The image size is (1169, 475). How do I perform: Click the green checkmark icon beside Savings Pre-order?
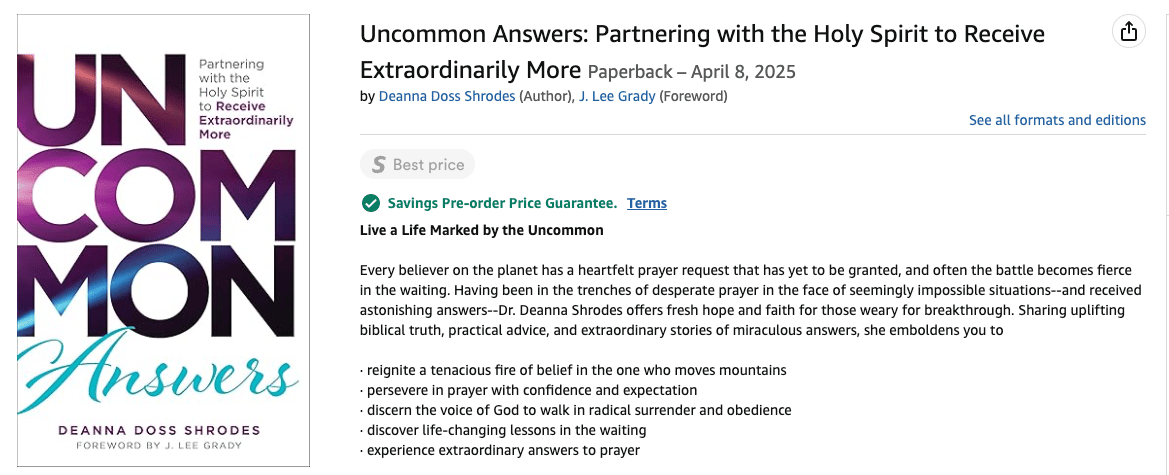click(370, 203)
